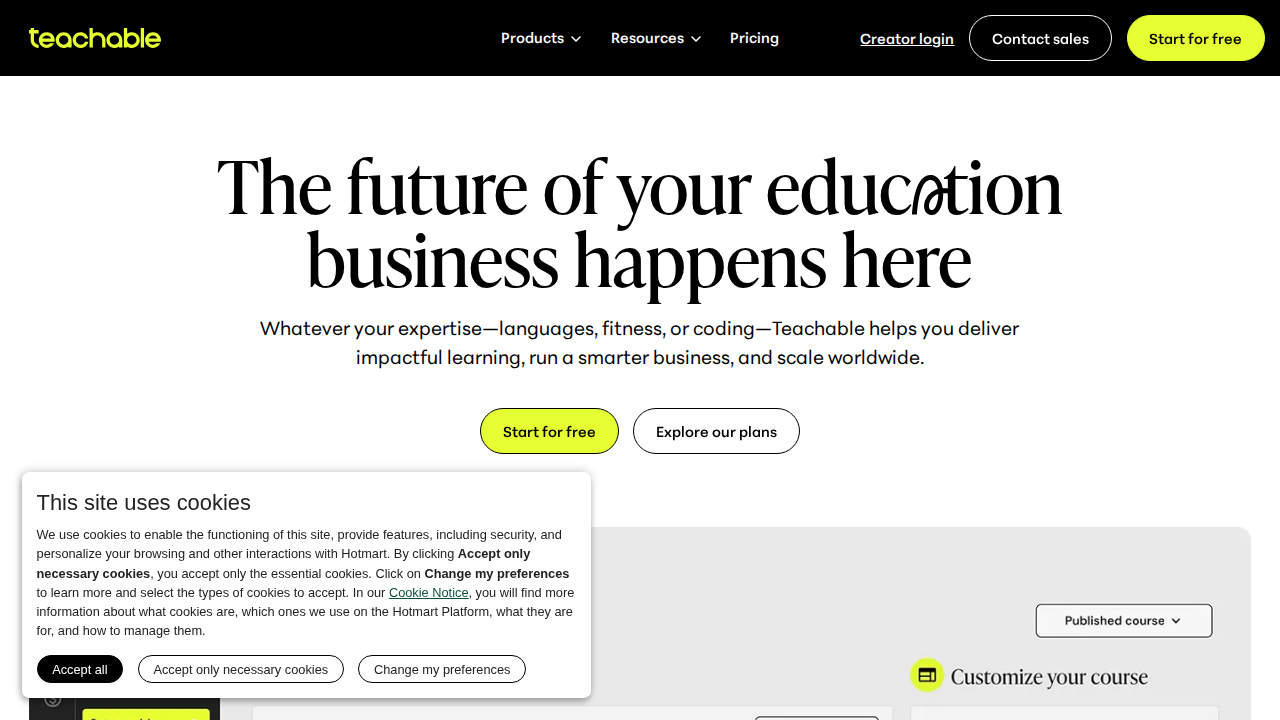
Task: Click the 'This site uses cookies' title
Action: pos(144,503)
